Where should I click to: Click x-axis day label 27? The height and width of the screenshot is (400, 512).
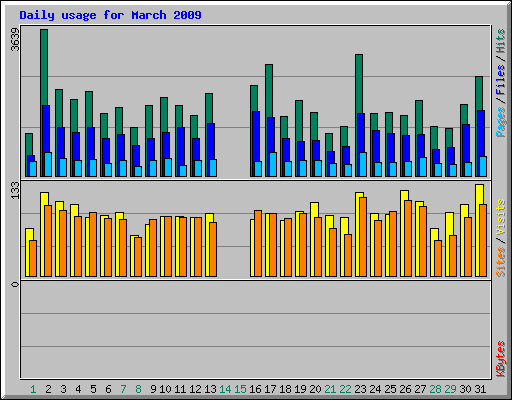pyautogui.click(x=420, y=389)
